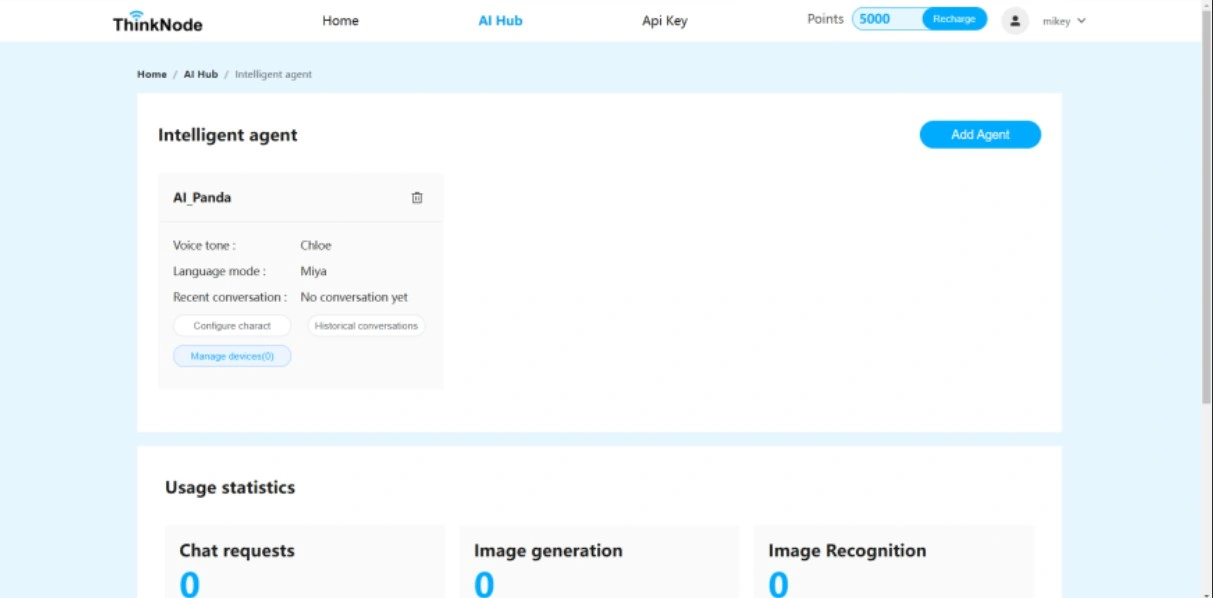Screen dimensions: 1213x598
Task: Click the Add Agent button
Action: [979, 135]
